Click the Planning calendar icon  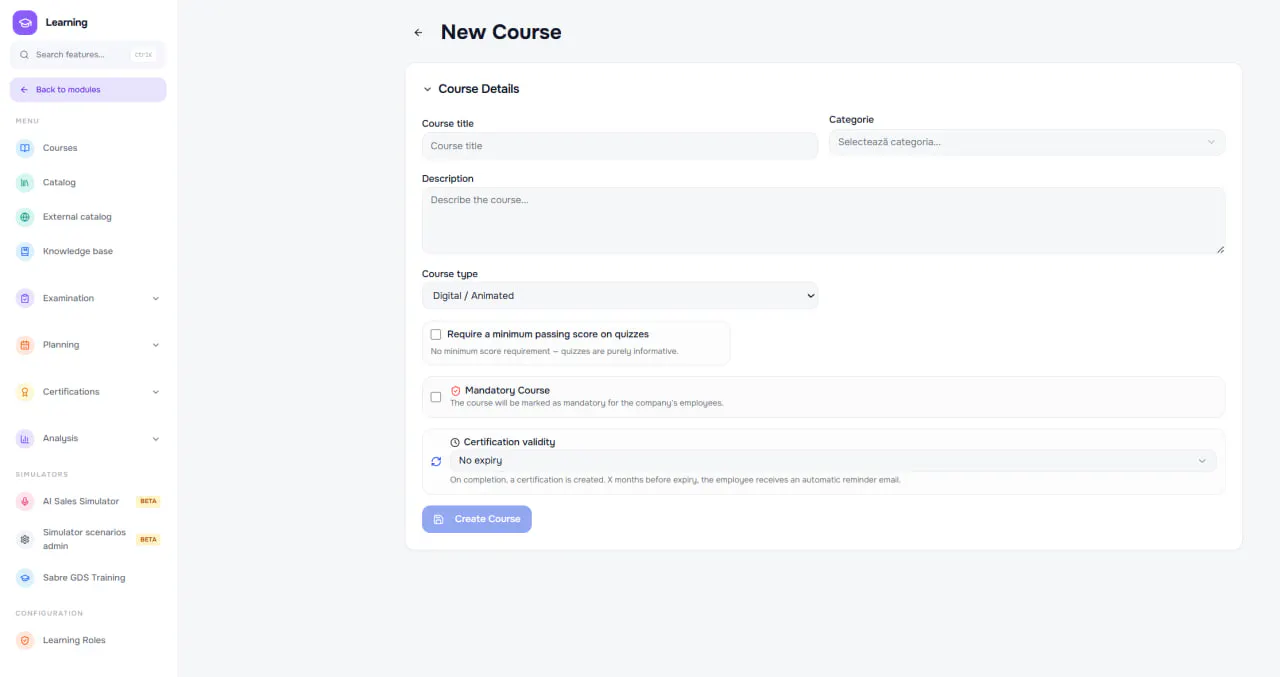pyautogui.click(x=25, y=345)
